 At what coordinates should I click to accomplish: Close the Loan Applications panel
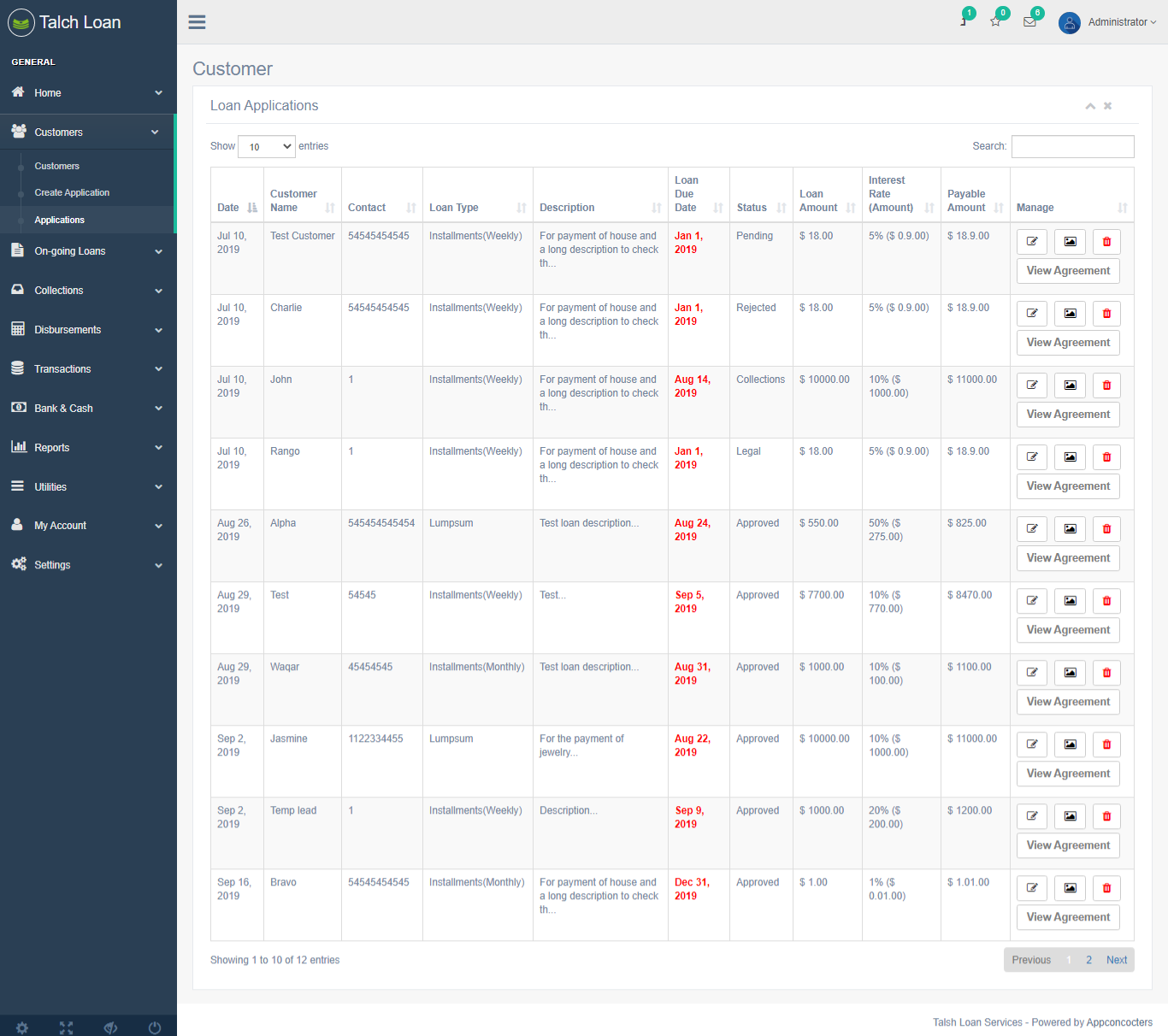(1107, 106)
